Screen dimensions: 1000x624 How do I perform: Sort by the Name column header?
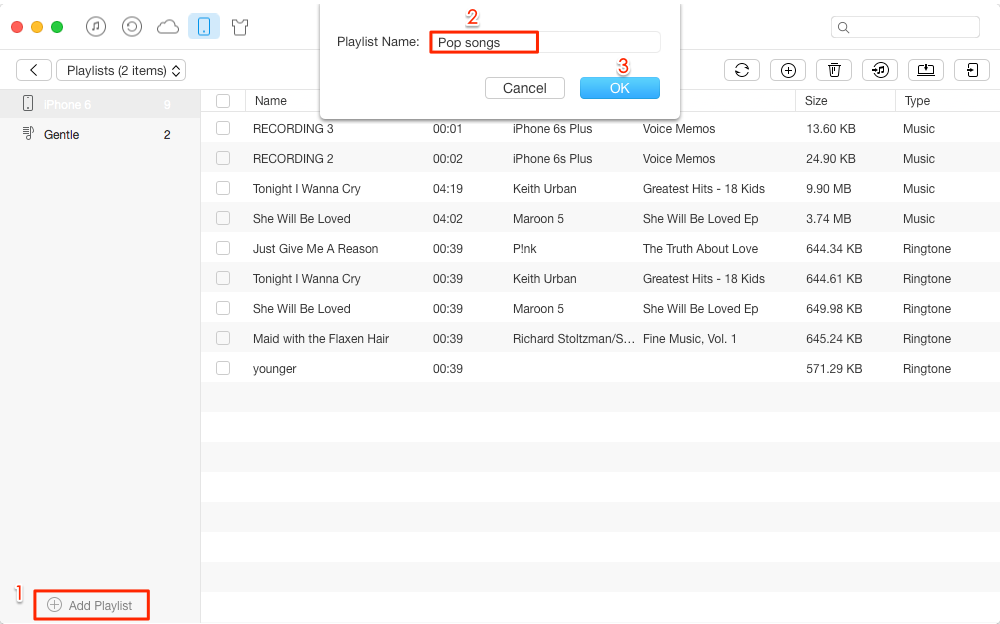(270, 101)
